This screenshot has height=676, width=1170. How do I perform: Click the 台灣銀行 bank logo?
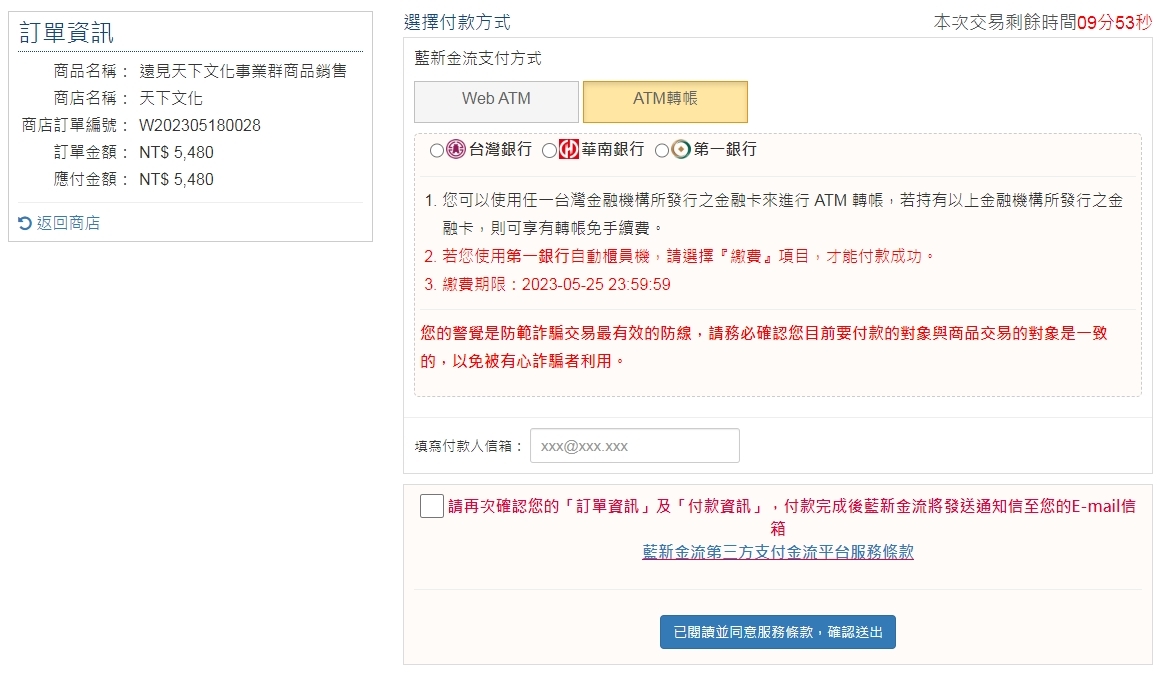click(456, 150)
